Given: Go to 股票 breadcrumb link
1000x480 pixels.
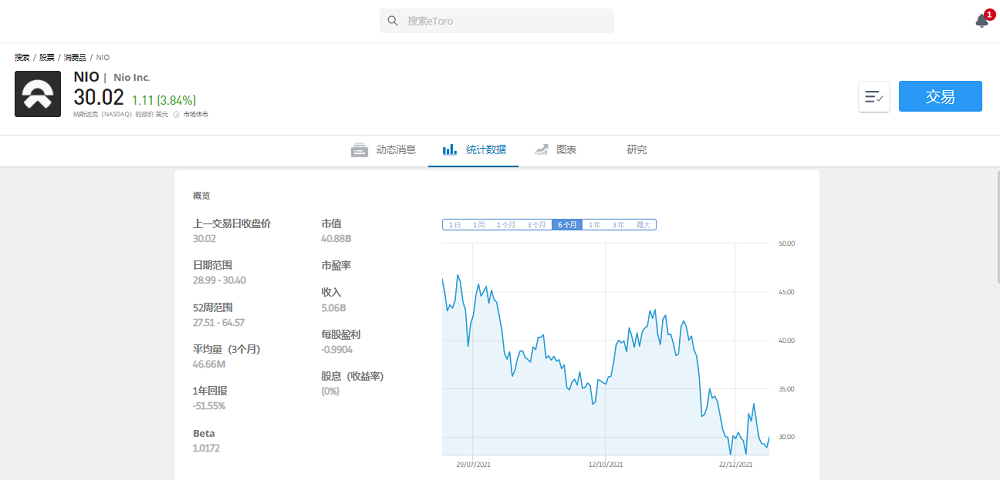Looking at the screenshot, I should 47,57.
